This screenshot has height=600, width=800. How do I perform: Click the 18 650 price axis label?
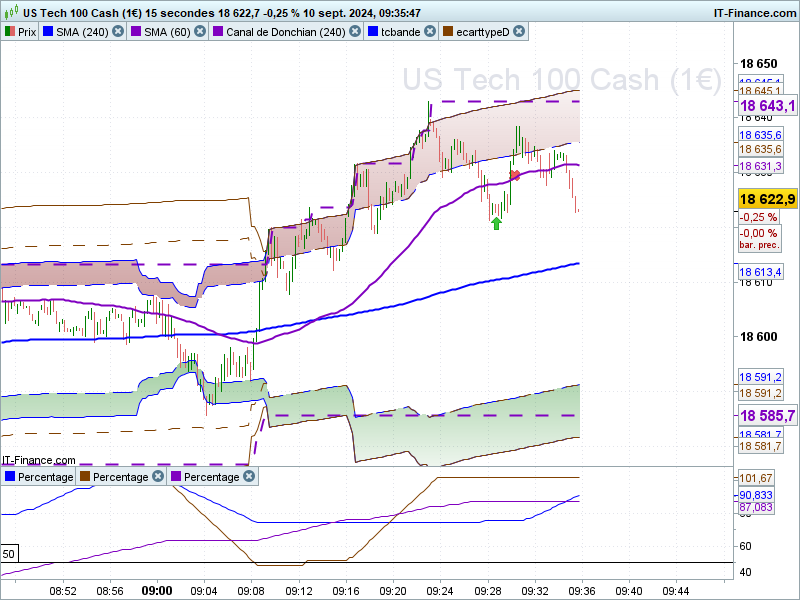759,64
